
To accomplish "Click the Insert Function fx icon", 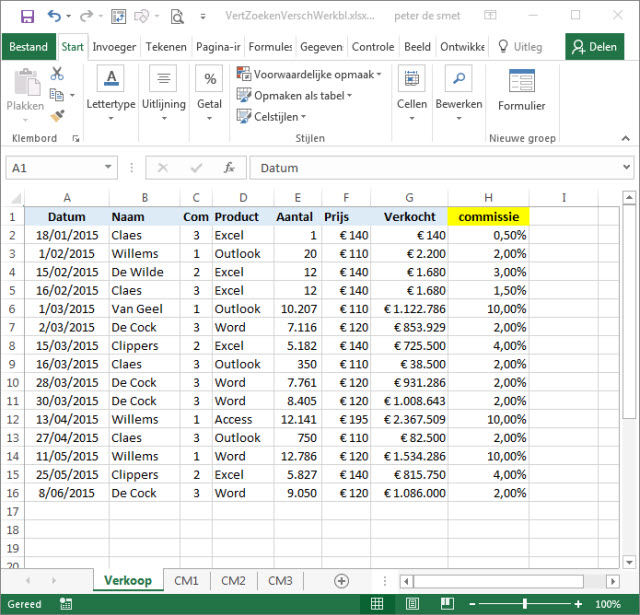I will (229, 168).
